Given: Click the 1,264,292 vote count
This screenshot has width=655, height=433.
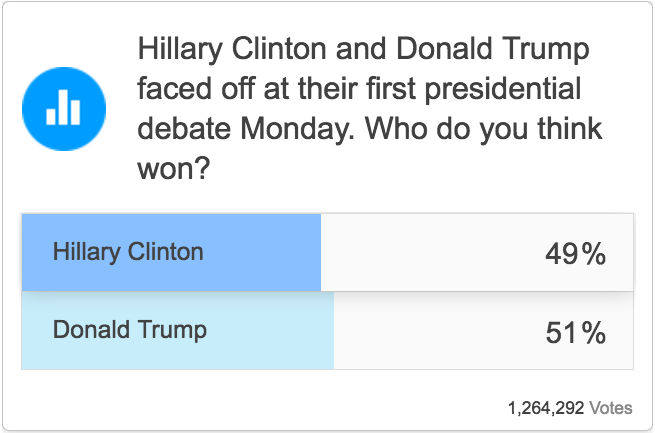Looking at the screenshot, I should (546, 408).
